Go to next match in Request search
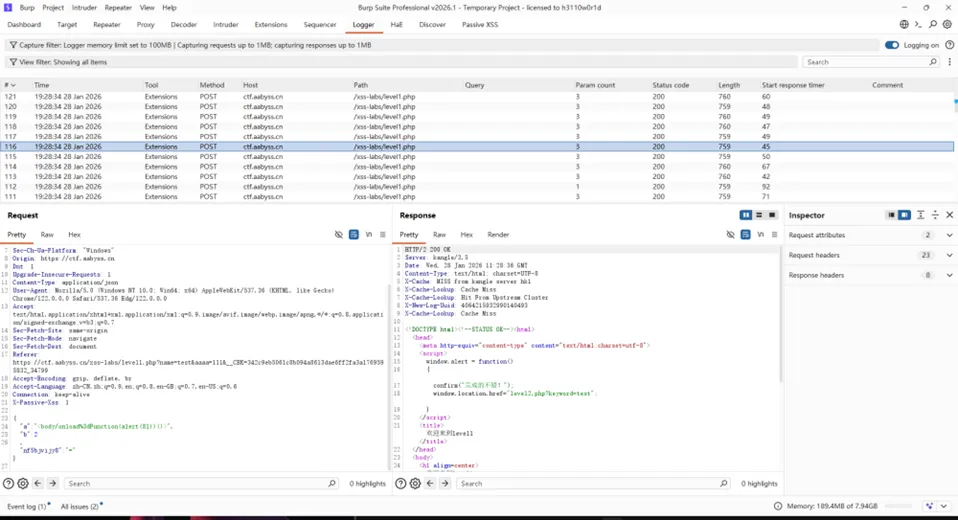The height and width of the screenshot is (520, 958). (x=53, y=483)
